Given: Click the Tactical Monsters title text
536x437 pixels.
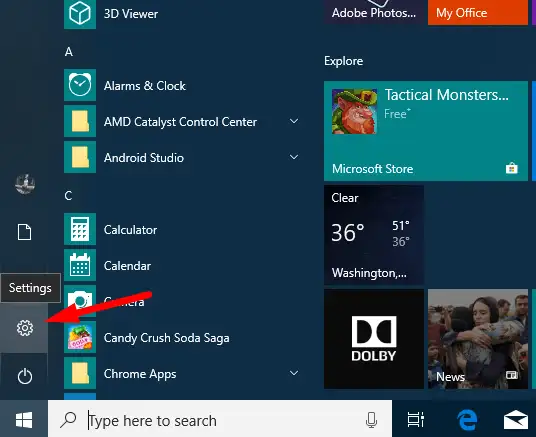Looking at the screenshot, I should pyautogui.click(x=447, y=95).
